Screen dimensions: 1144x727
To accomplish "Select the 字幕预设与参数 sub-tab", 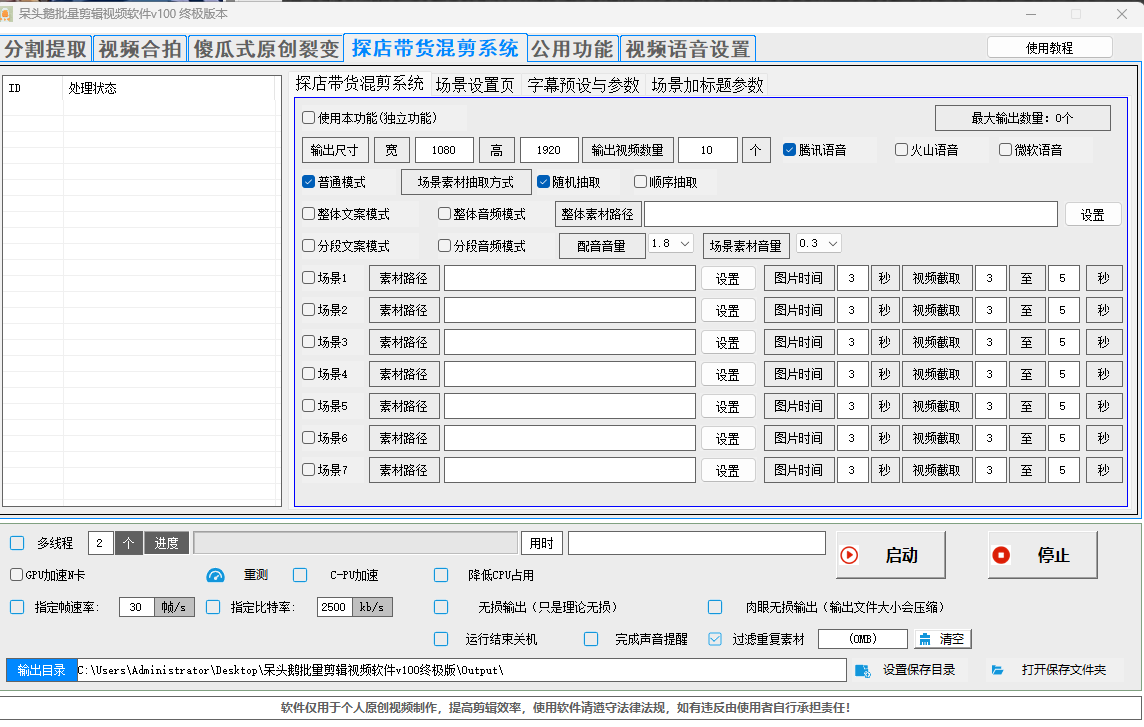I will (x=583, y=86).
